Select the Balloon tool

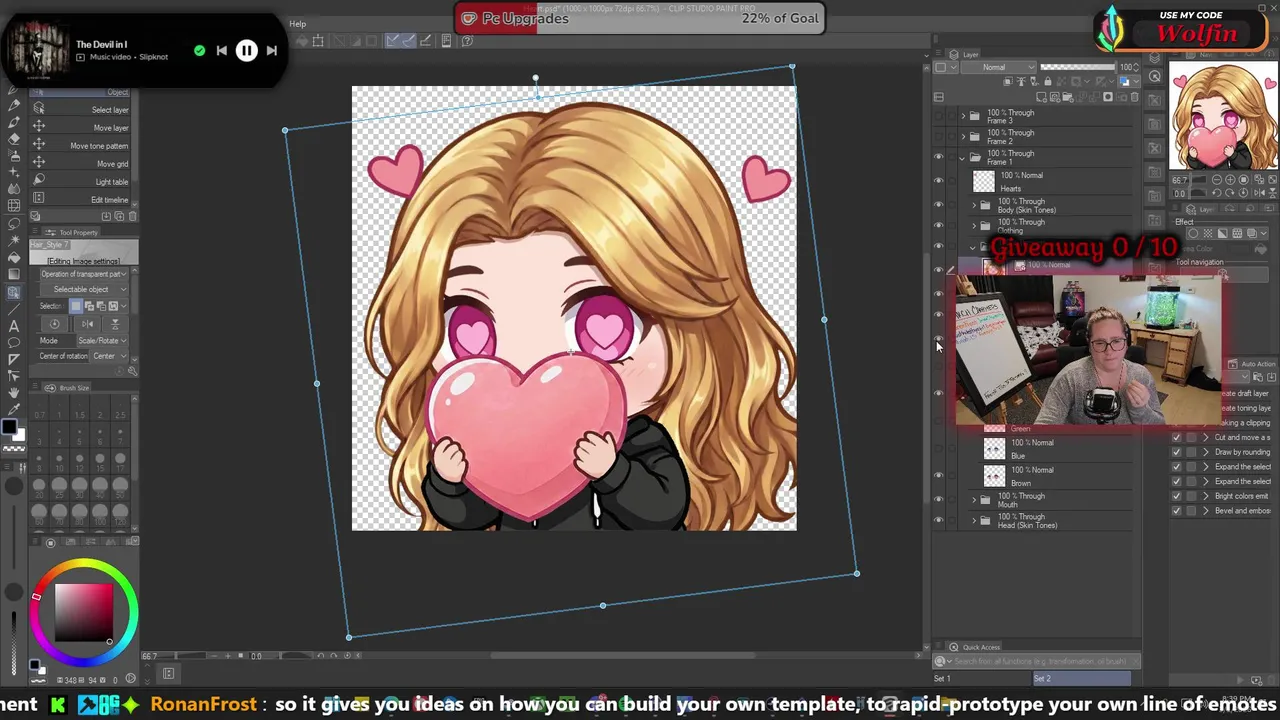[14, 342]
